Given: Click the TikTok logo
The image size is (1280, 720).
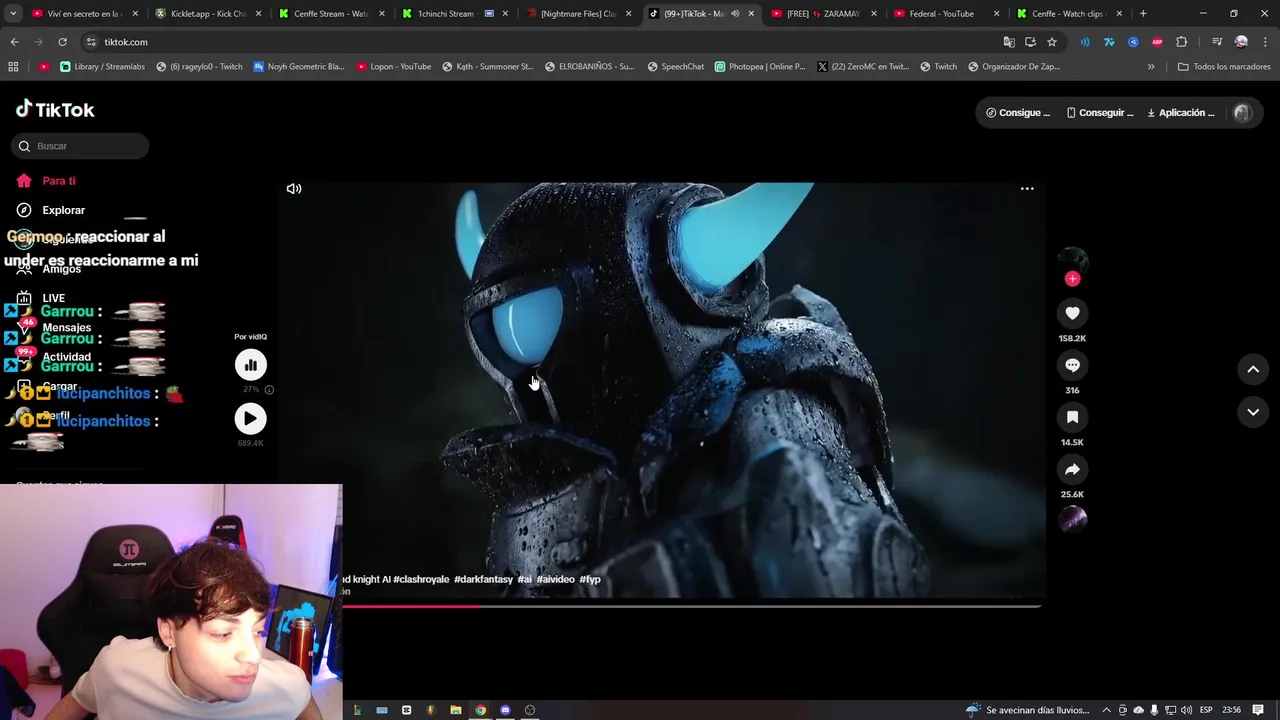Looking at the screenshot, I should [55, 109].
